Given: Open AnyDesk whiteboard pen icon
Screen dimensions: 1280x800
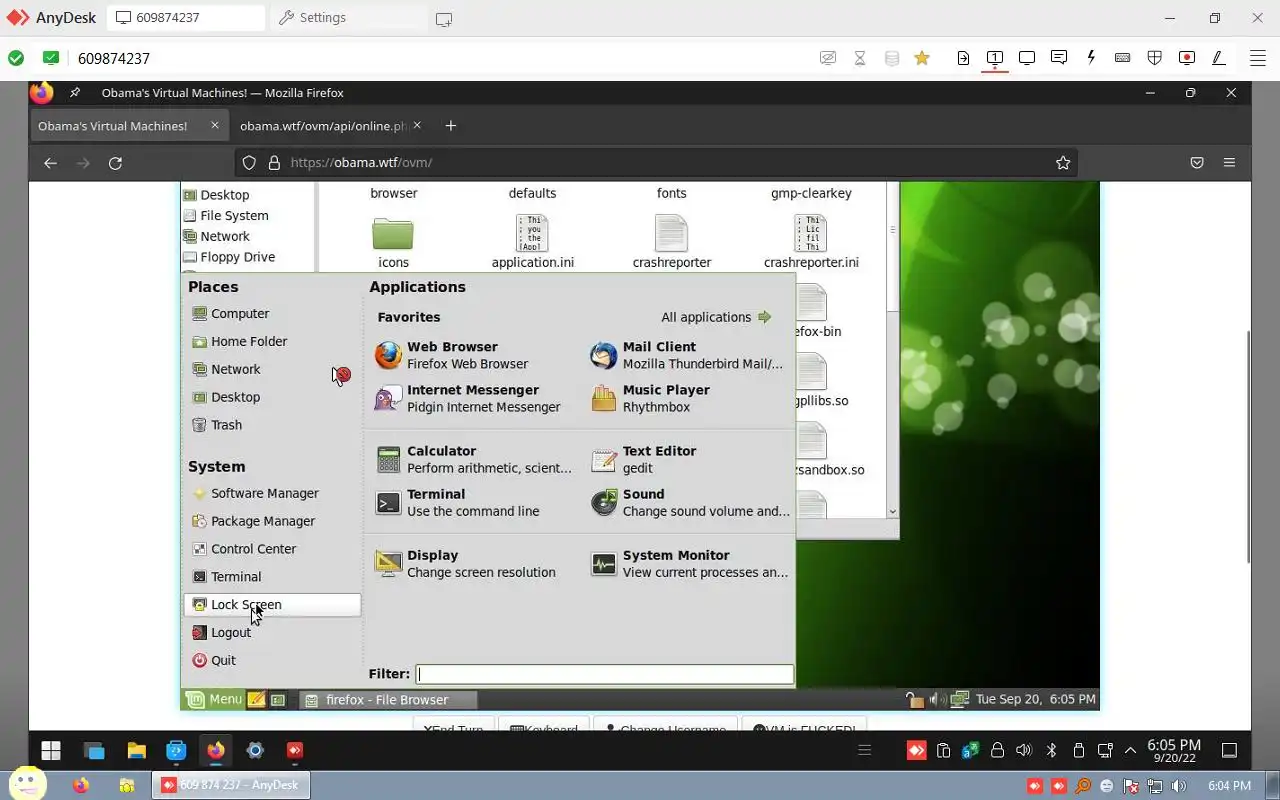Looking at the screenshot, I should coord(1219,58).
